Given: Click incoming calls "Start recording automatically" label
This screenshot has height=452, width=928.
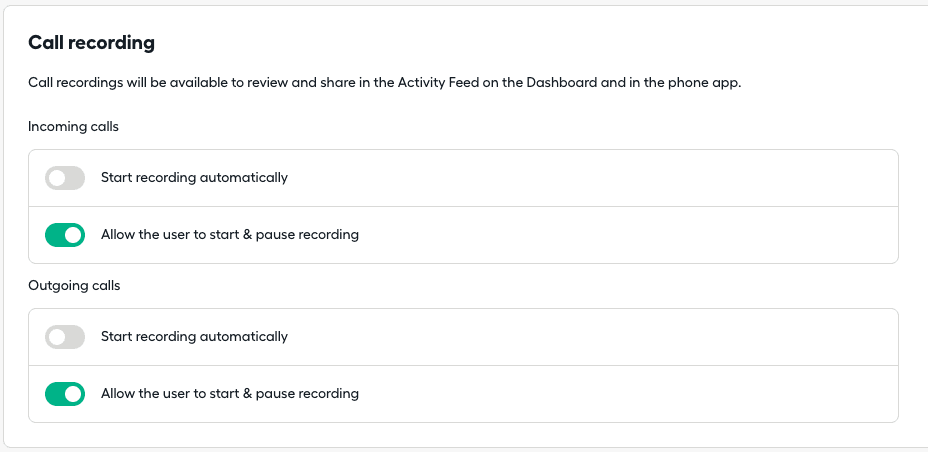Looking at the screenshot, I should 194,178.
